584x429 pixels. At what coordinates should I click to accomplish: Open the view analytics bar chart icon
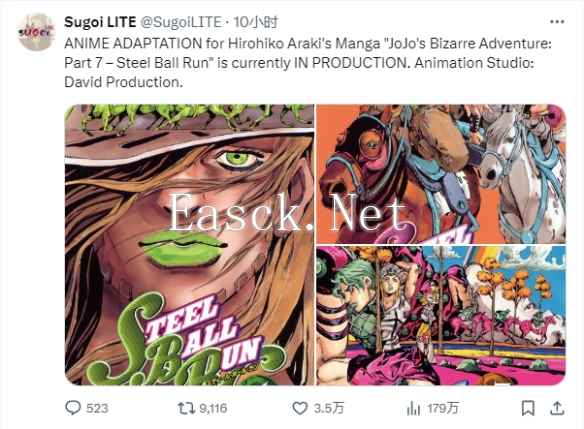pyautogui.click(x=413, y=409)
